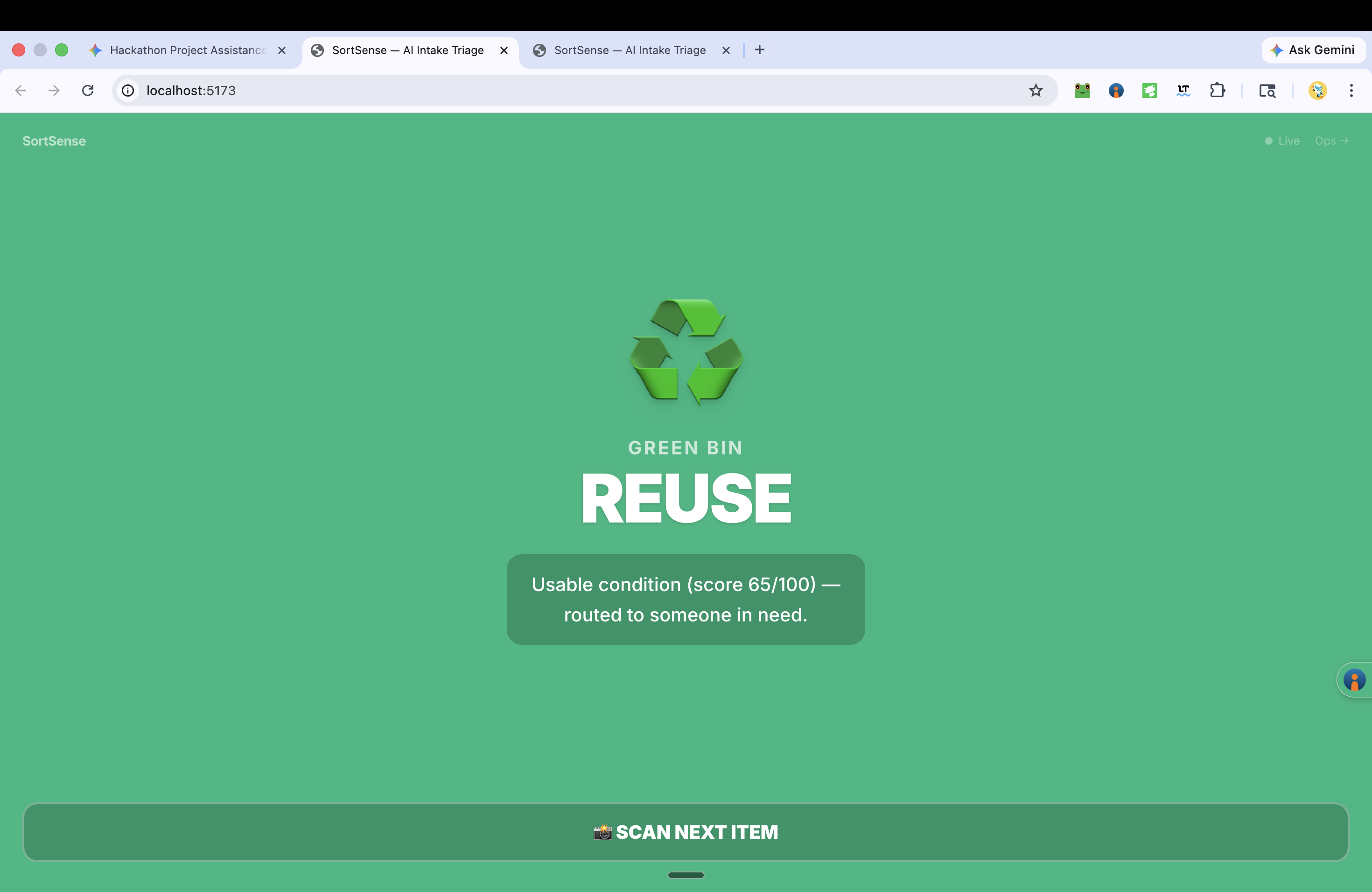This screenshot has width=1372, height=892.
Task: Open the green Evernote-style extension icon
Action: click(x=1149, y=91)
